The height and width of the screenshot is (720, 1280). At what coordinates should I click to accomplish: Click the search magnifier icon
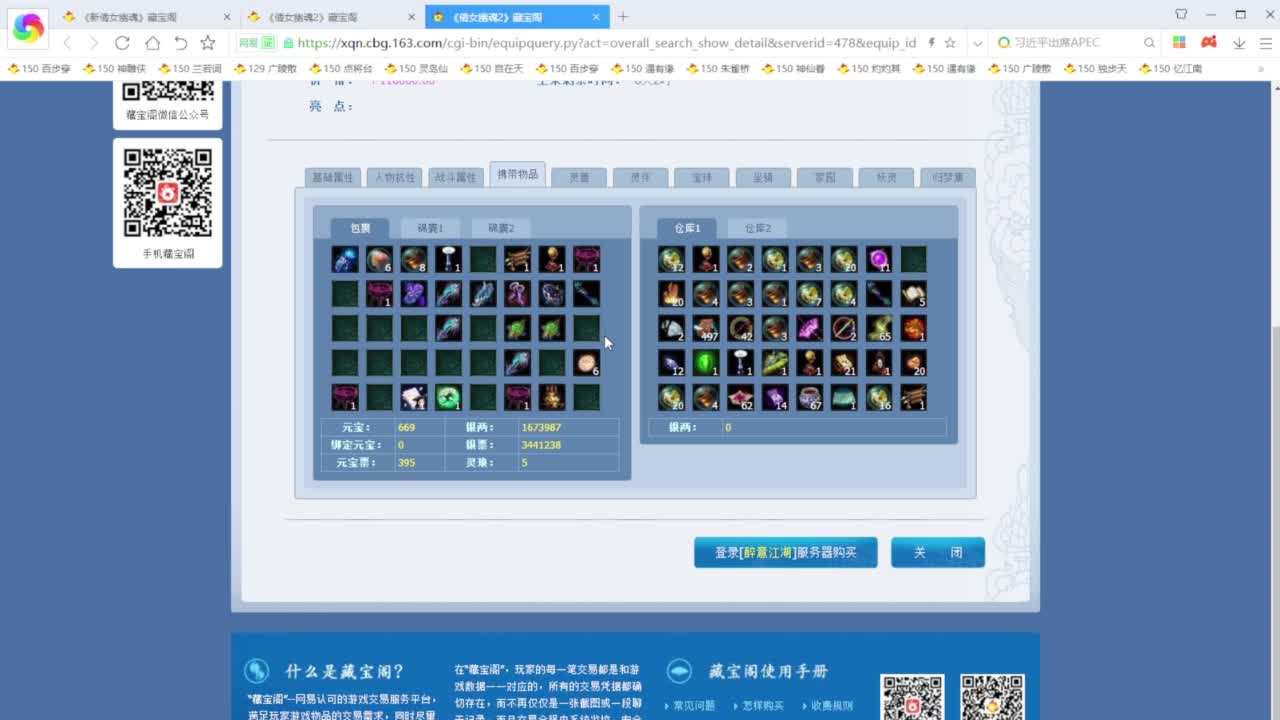coord(1149,43)
